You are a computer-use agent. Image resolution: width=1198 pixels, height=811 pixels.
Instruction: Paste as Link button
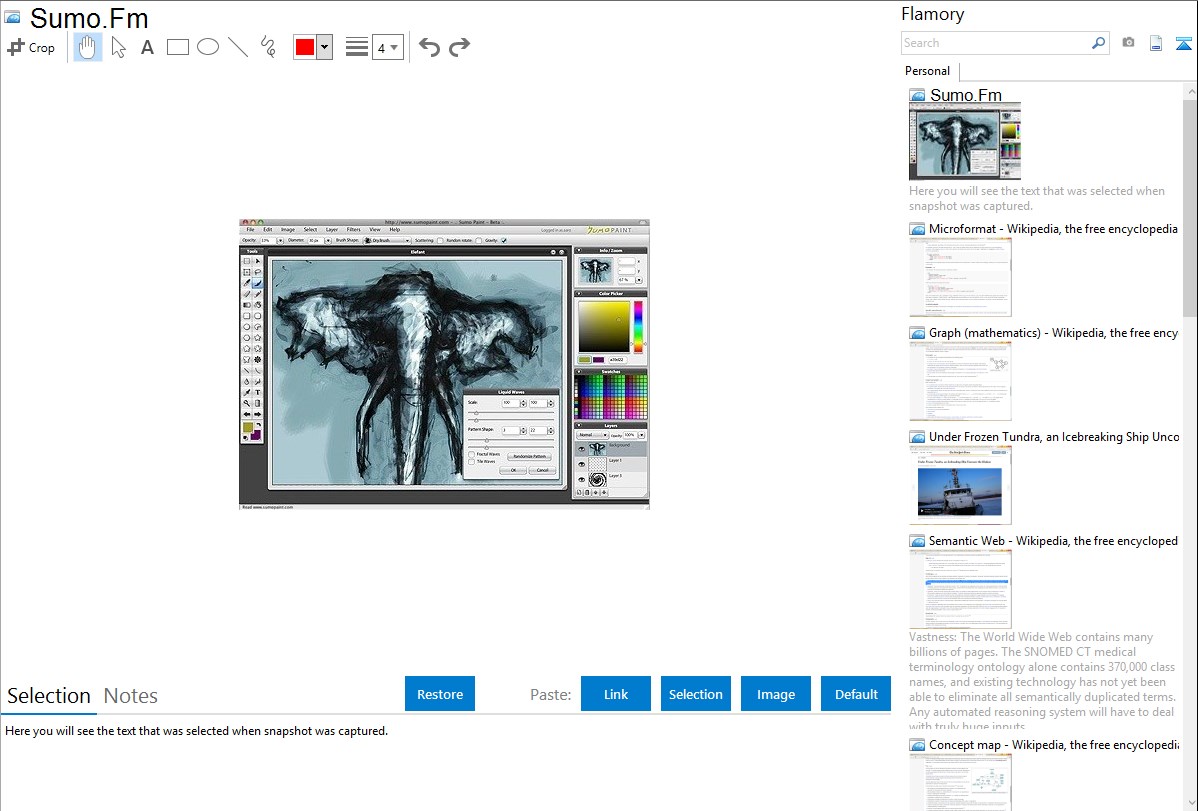[x=616, y=694]
